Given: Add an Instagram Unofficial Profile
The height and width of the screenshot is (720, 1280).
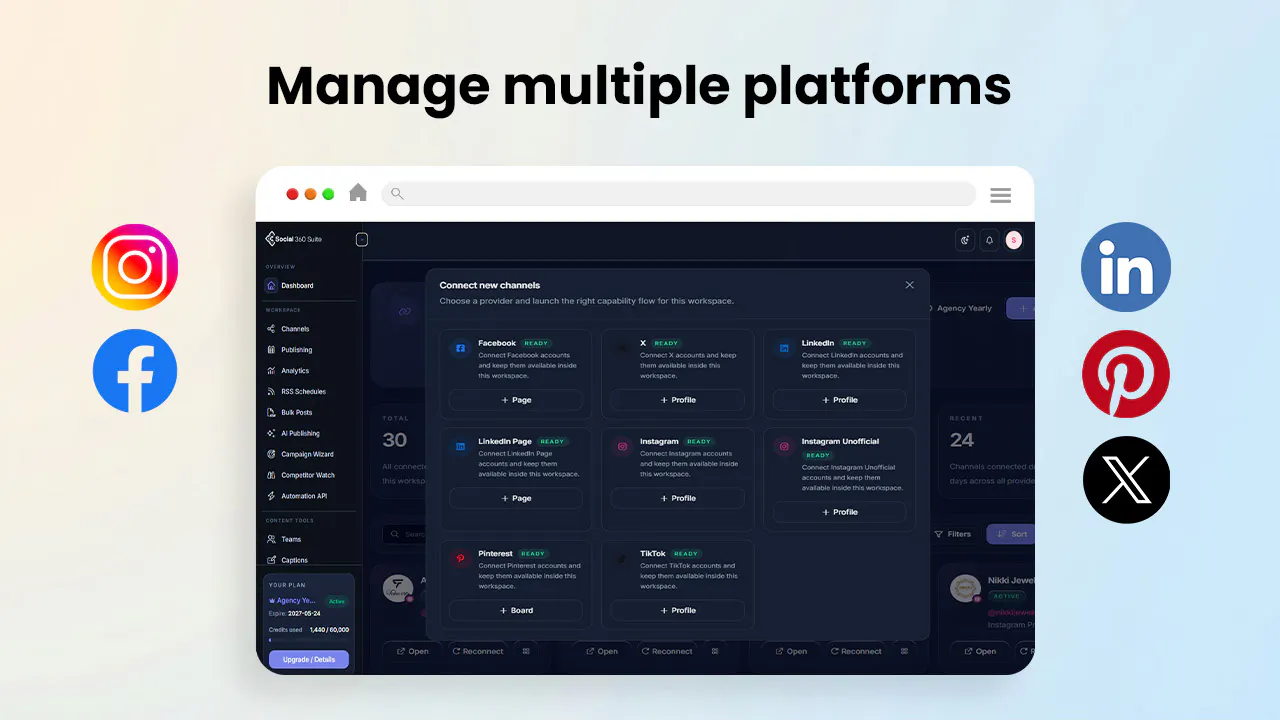Looking at the screenshot, I should point(840,512).
